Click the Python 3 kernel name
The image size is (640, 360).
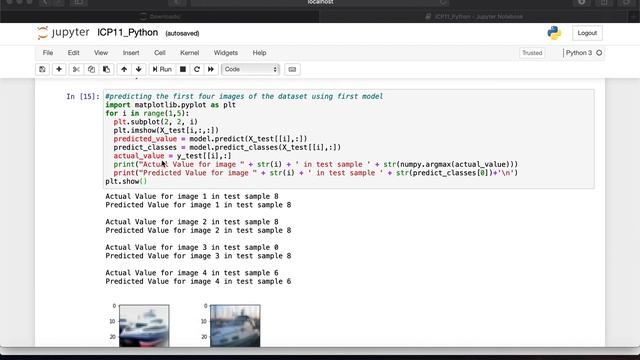tap(579, 53)
